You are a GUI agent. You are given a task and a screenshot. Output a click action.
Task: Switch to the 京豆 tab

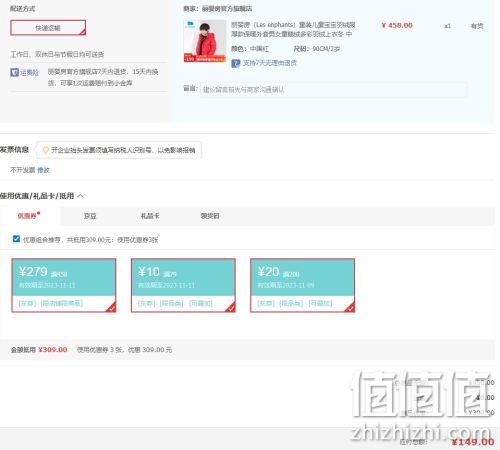(90, 216)
